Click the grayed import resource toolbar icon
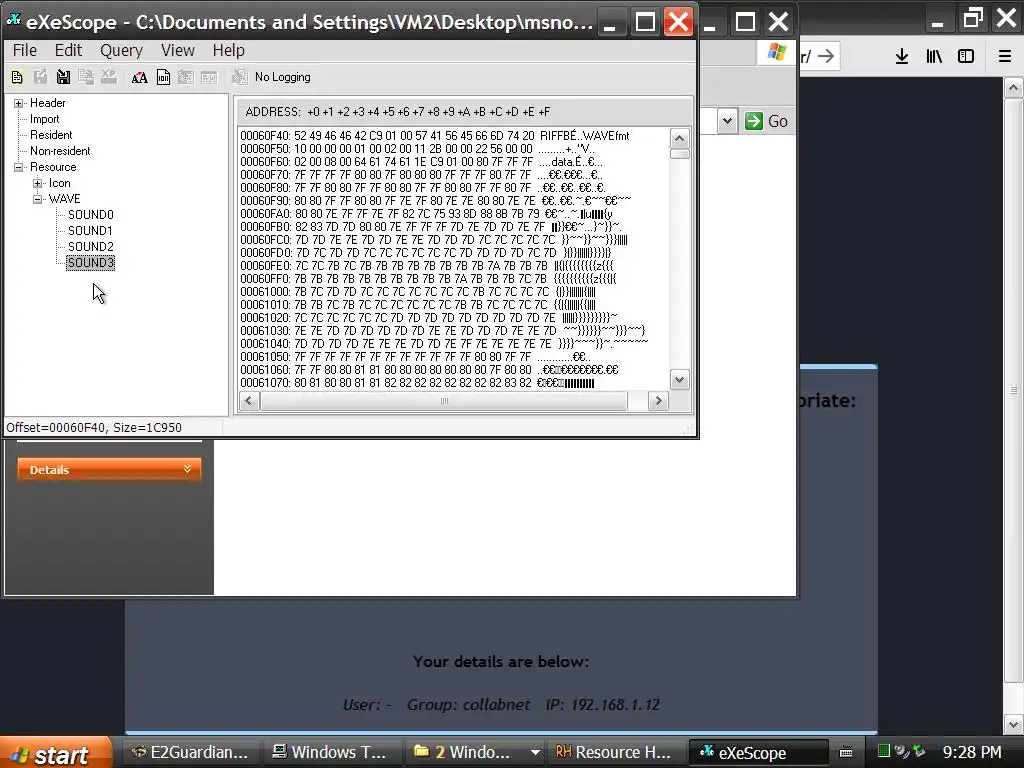Screen dimensions: 1024x768 point(86,78)
